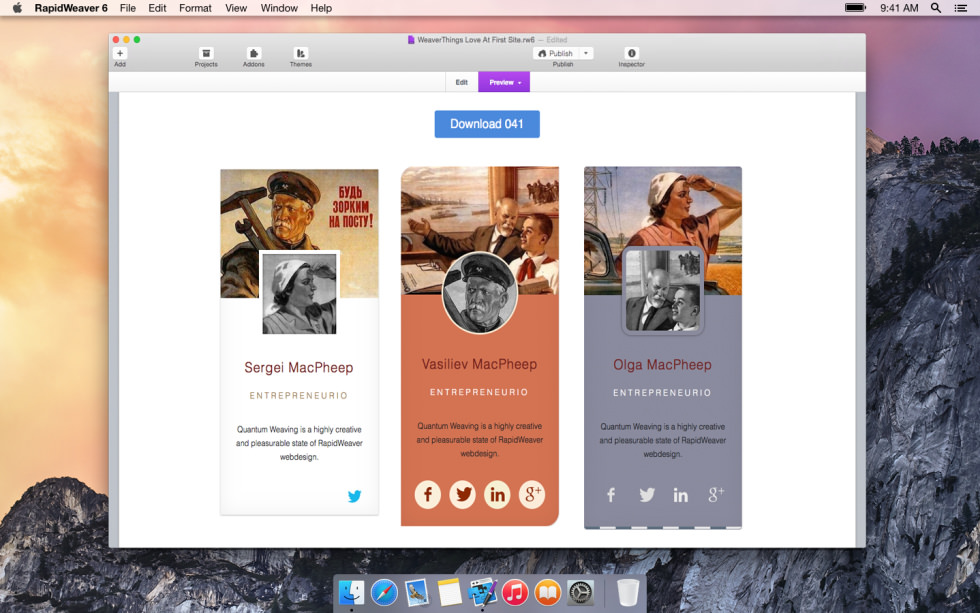Open iBooks from the Dock
This screenshot has height=613, width=980.
(548, 592)
